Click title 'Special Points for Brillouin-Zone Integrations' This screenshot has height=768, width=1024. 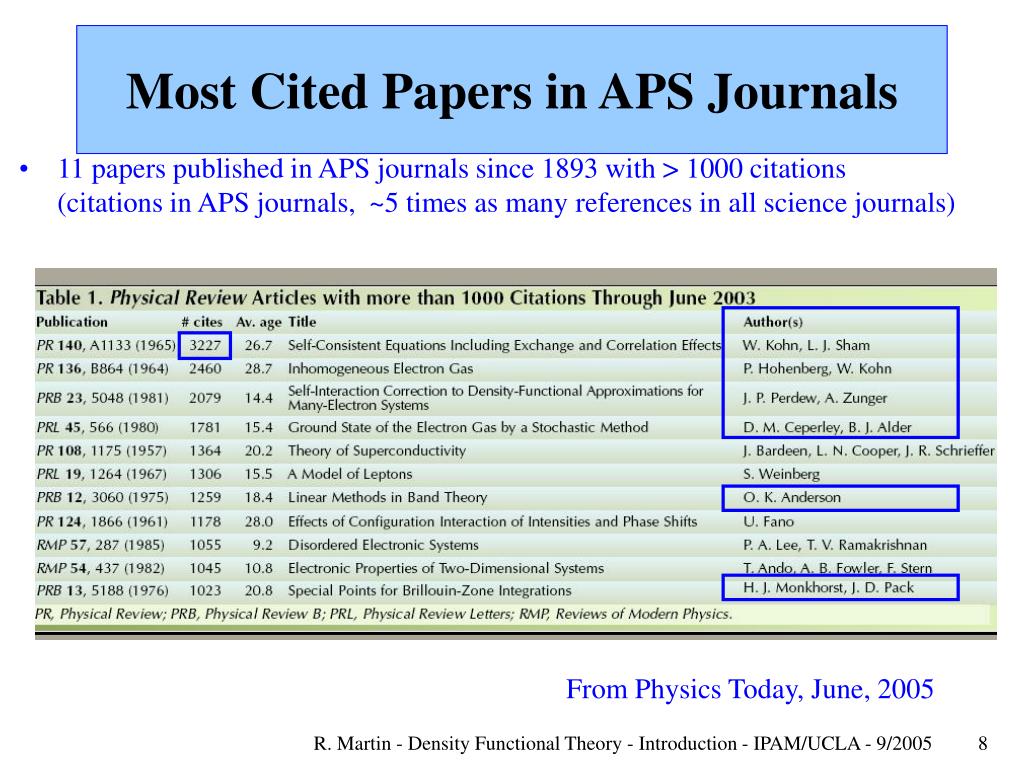pyautogui.click(x=430, y=590)
